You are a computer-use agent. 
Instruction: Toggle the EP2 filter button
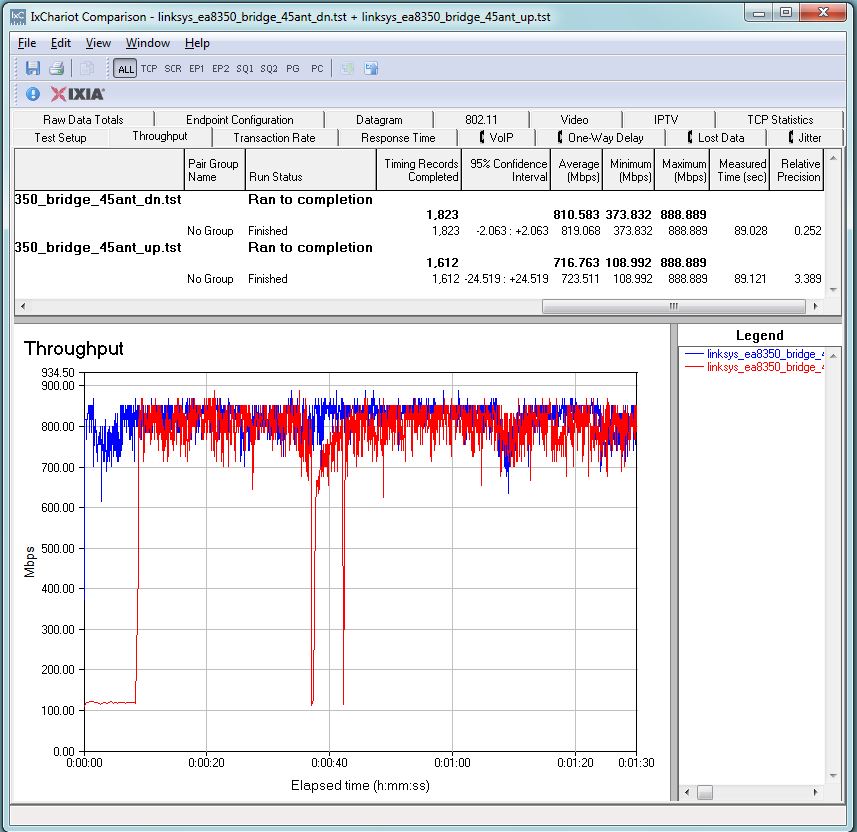[x=220, y=69]
